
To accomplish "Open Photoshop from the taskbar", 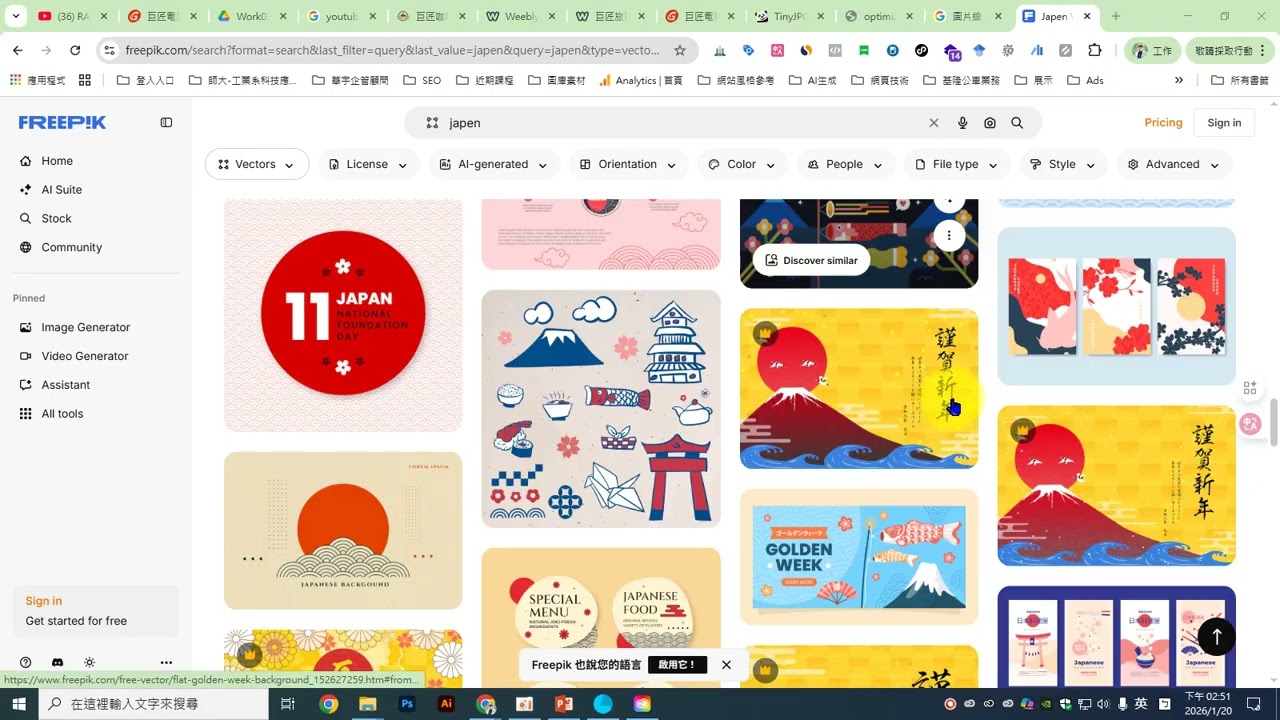I will [x=407, y=704].
